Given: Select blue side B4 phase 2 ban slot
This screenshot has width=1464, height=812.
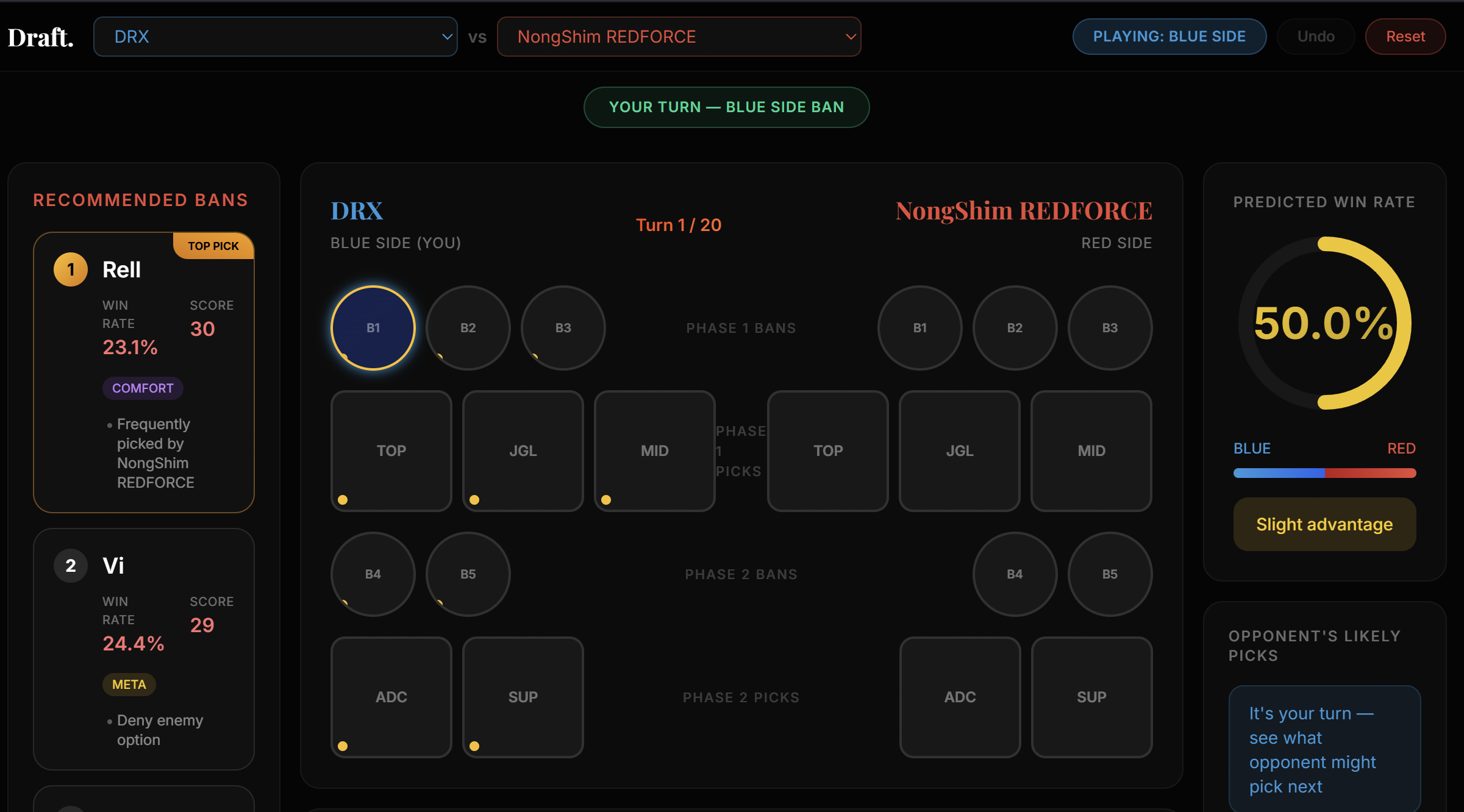Looking at the screenshot, I should click(373, 574).
